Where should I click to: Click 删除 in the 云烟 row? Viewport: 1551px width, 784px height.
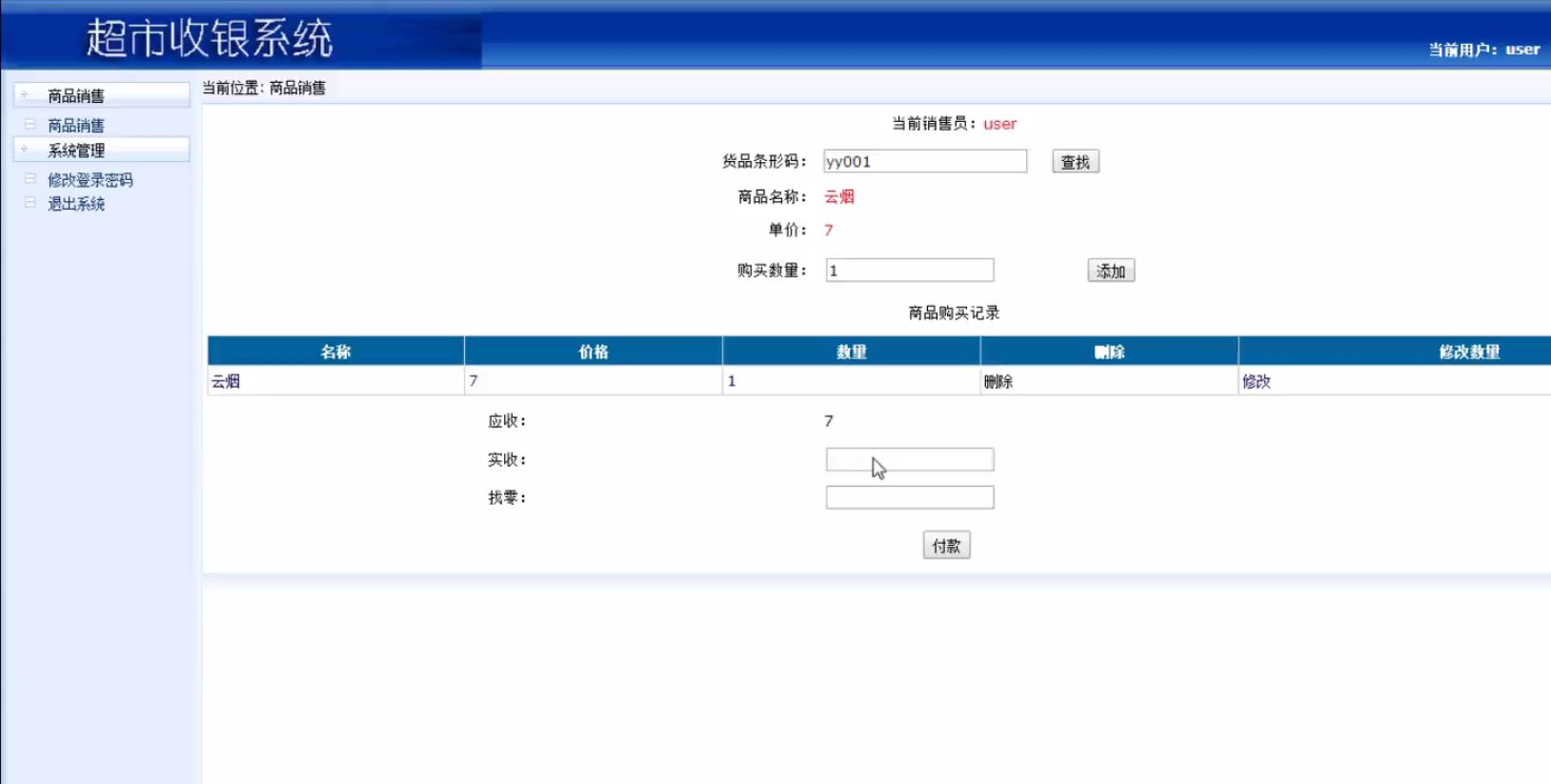click(x=998, y=381)
